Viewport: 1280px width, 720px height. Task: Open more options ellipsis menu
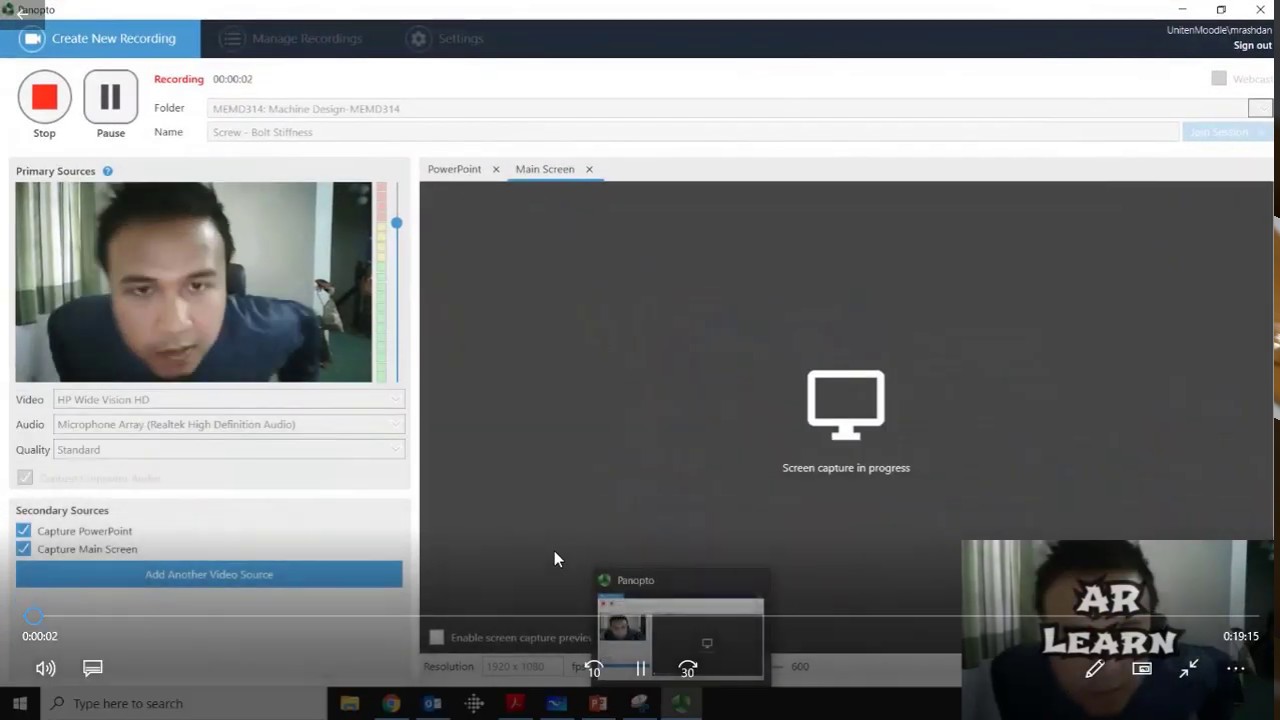click(x=1236, y=669)
